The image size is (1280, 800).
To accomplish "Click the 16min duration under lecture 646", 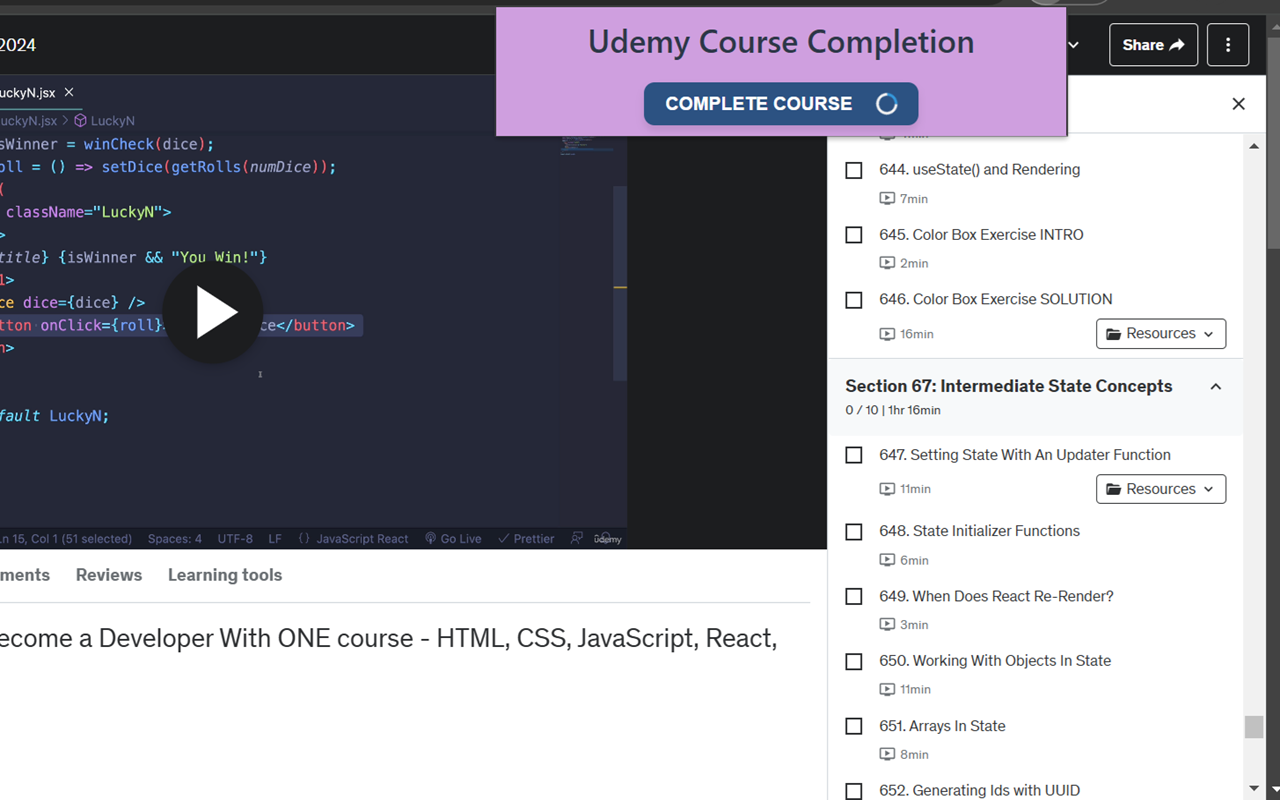I will click(917, 334).
